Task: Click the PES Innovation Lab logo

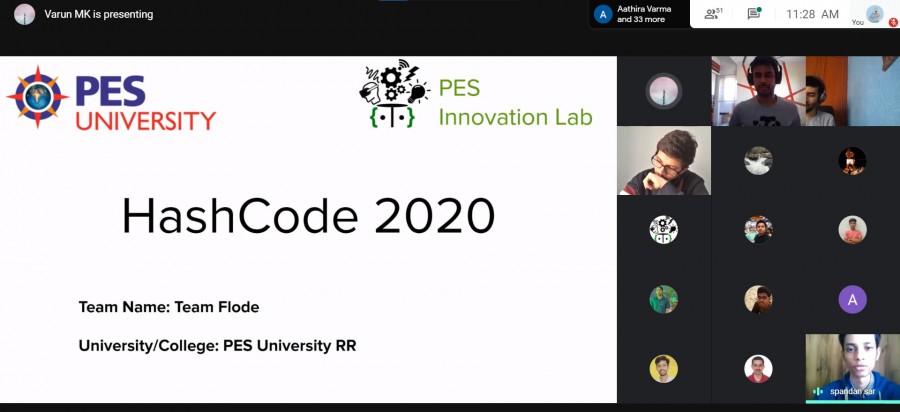Action: pos(476,100)
